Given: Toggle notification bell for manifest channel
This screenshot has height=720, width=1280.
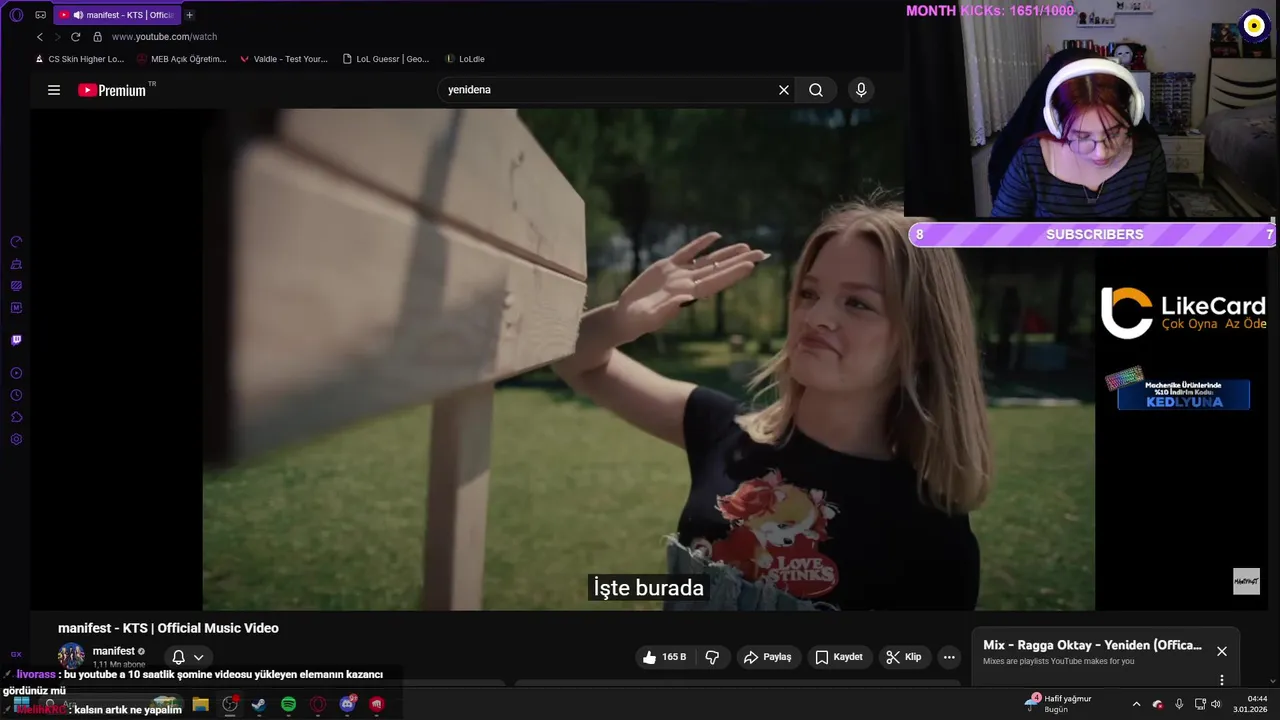Looking at the screenshot, I should [x=178, y=657].
